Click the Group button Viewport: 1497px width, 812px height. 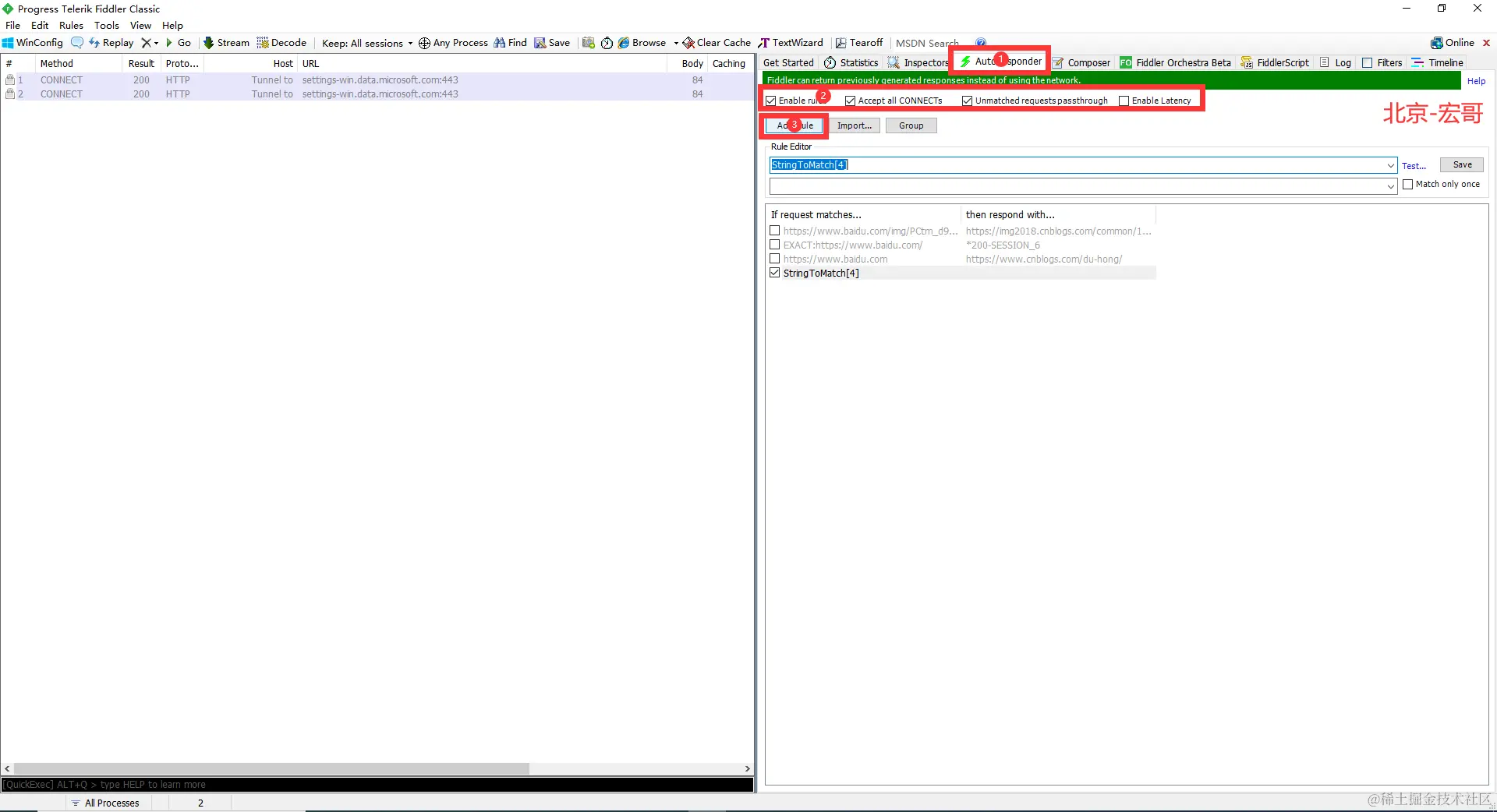[911, 125]
